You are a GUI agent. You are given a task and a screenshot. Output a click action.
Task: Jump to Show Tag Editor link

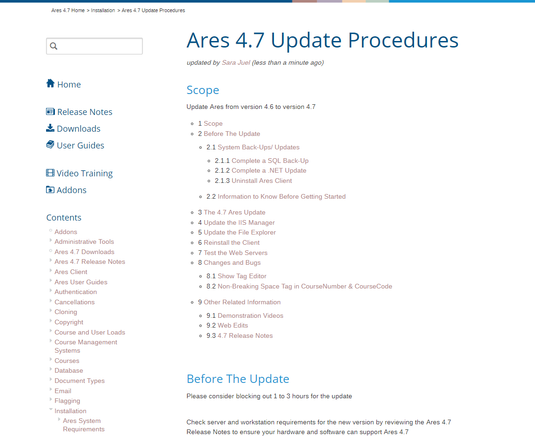point(242,276)
